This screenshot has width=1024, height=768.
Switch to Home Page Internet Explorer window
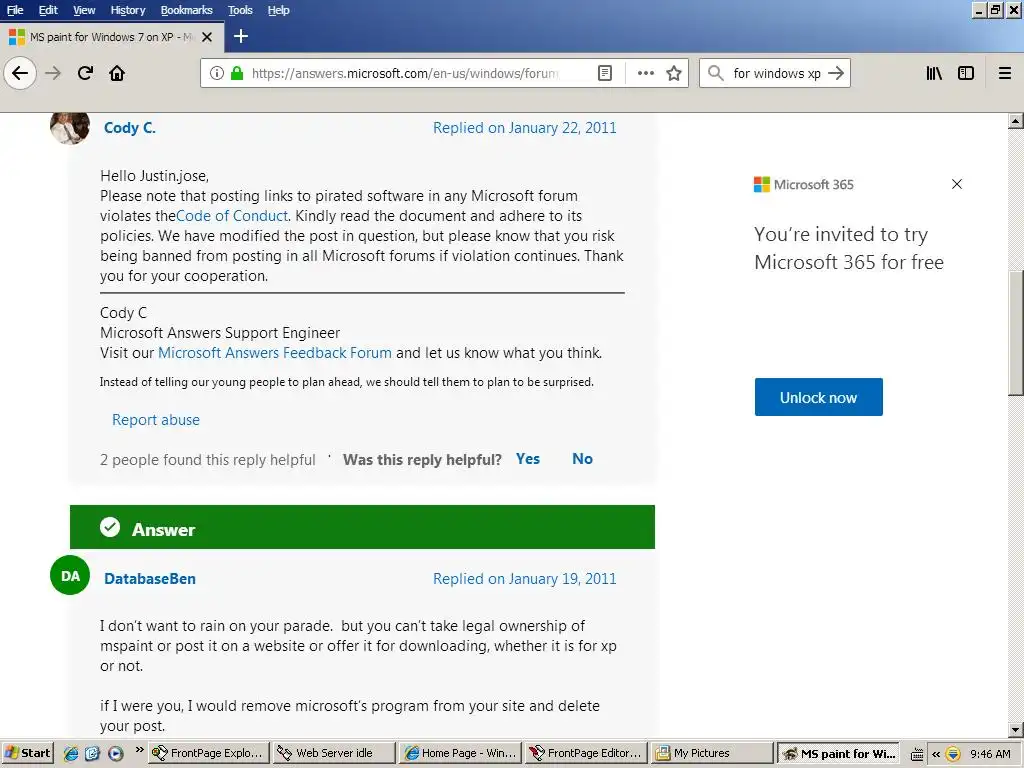point(460,753)
